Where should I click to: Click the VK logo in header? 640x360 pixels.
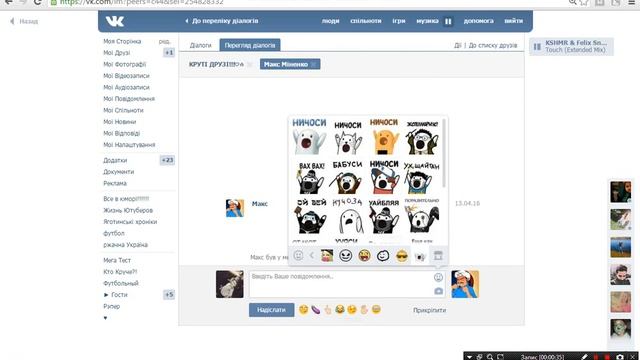tap(115, 21)
